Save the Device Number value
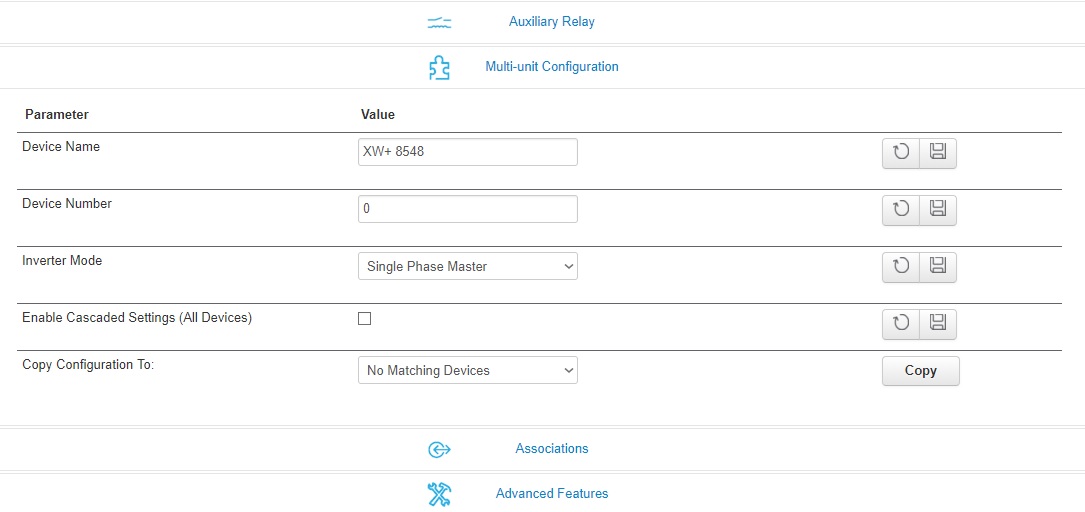The height and width of the screenshot is (512, 1085). (938, 210)
